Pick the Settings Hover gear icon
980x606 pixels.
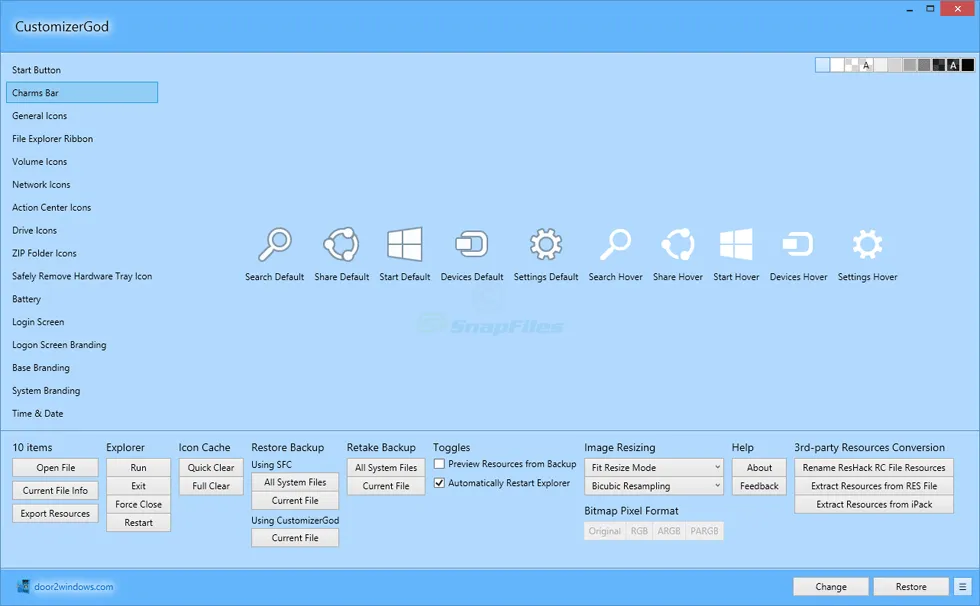867,245
